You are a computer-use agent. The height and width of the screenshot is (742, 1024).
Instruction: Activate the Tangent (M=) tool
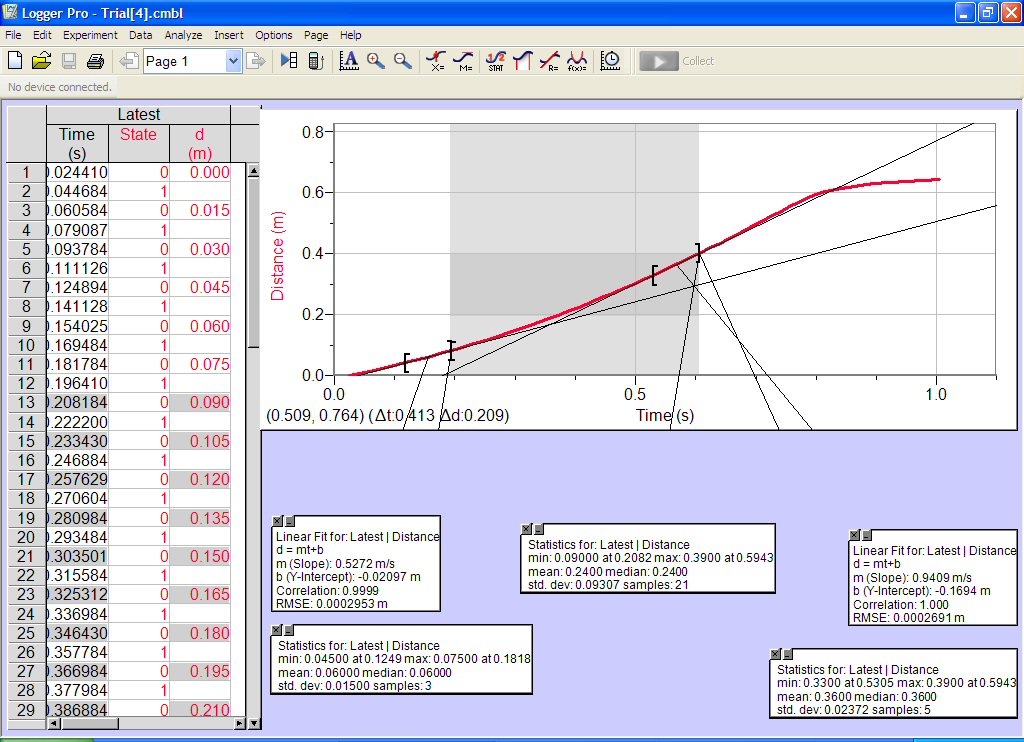463,61
